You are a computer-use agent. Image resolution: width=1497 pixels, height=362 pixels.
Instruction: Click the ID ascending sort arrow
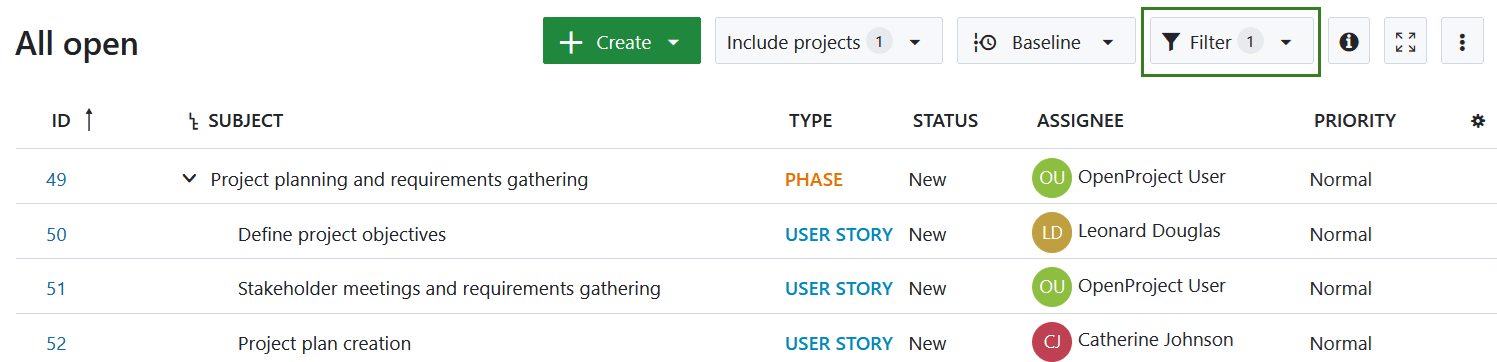(89, 120)
